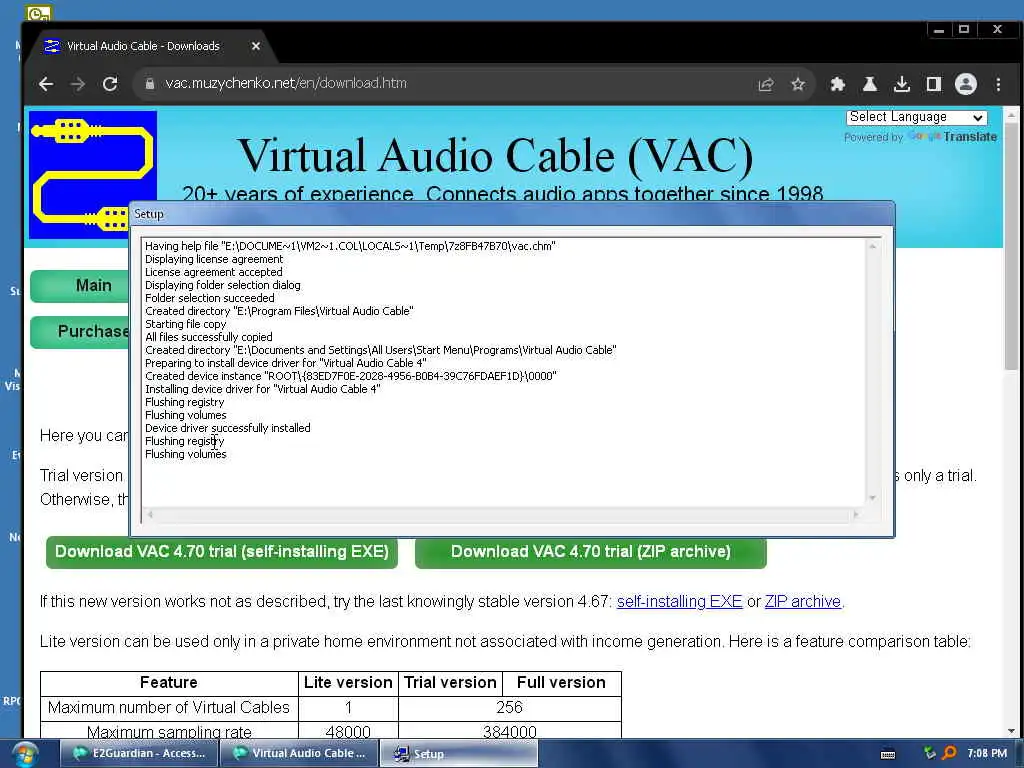The image size is (1024, 768).
Task: Open the profile avatar icon
Action: point(966,84)
